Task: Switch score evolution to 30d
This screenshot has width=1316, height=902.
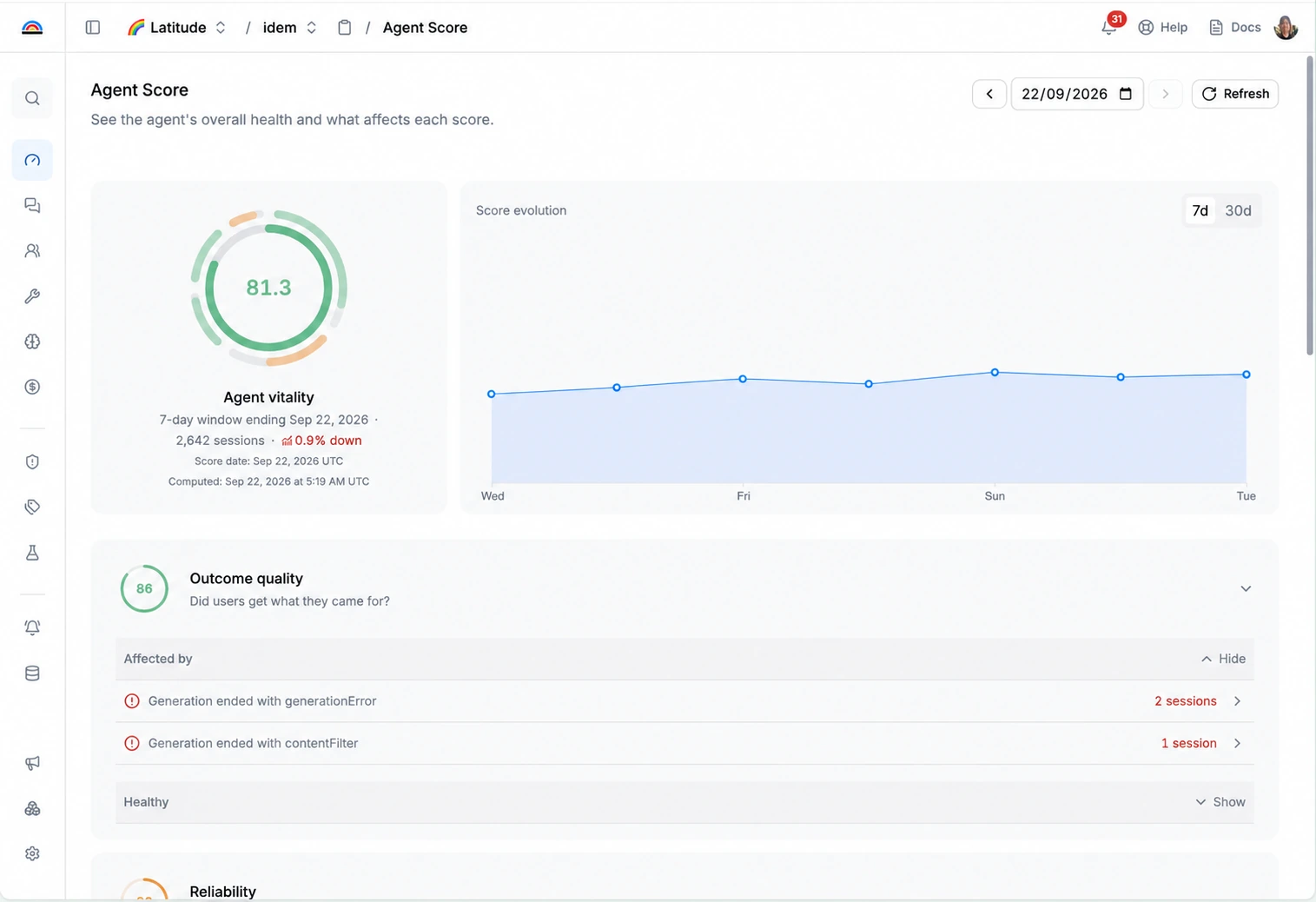Action: pyautogui.click(x=1238, y=211)
